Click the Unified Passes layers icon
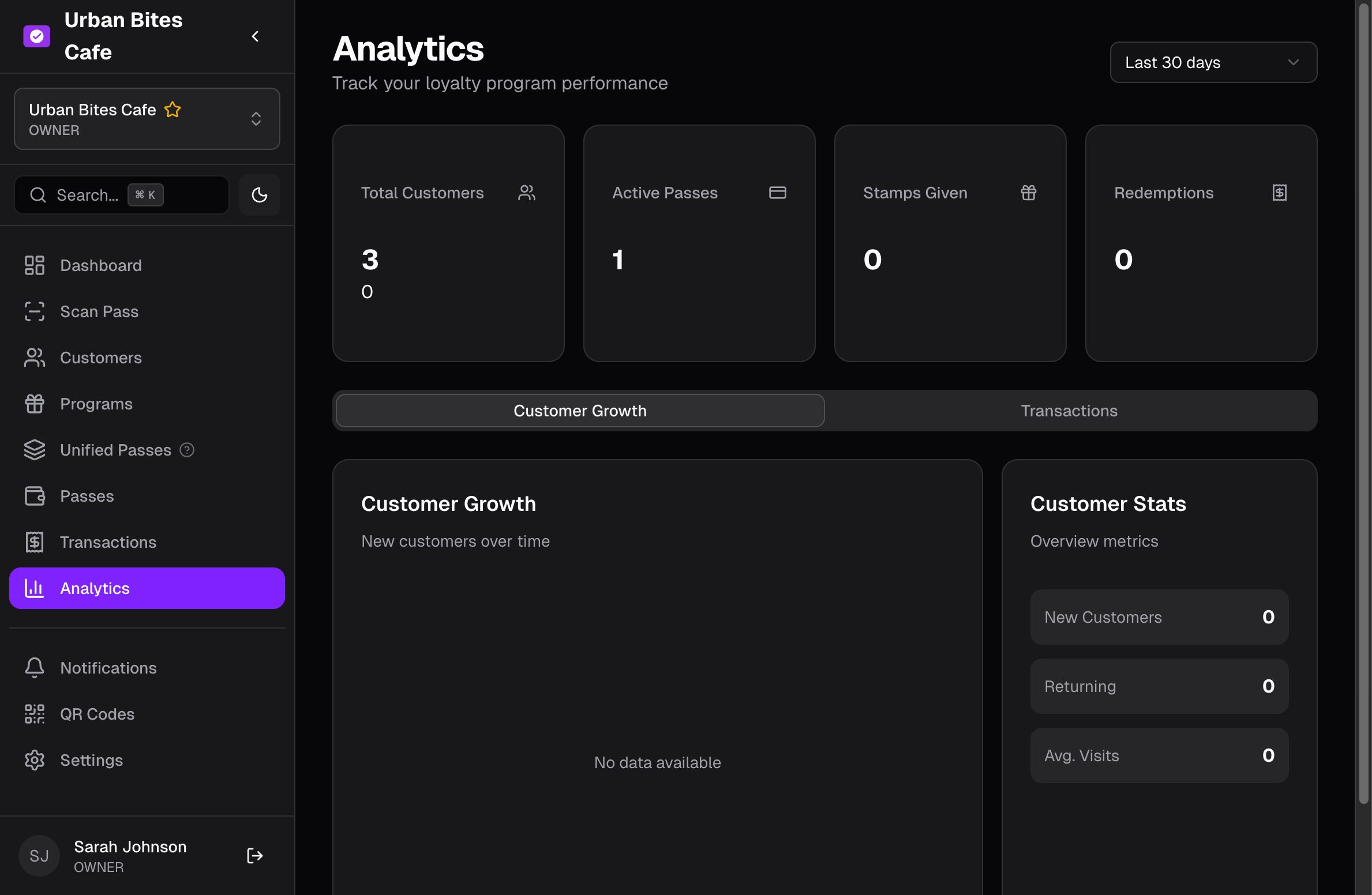This screenshot has height=895, width=1372. tap(35, 450)
